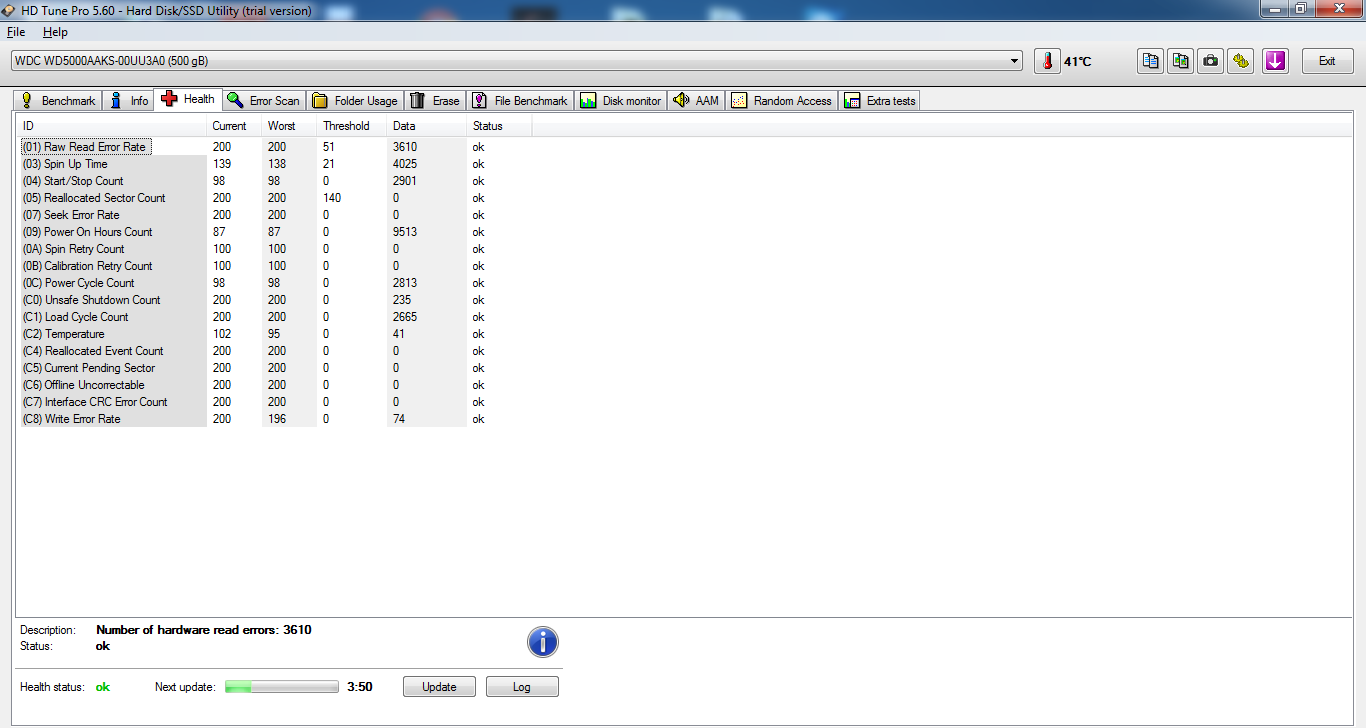Screen dimensions: 1366x728
Task: Click threshold value 140 in the table
Action: coord(332,198)
